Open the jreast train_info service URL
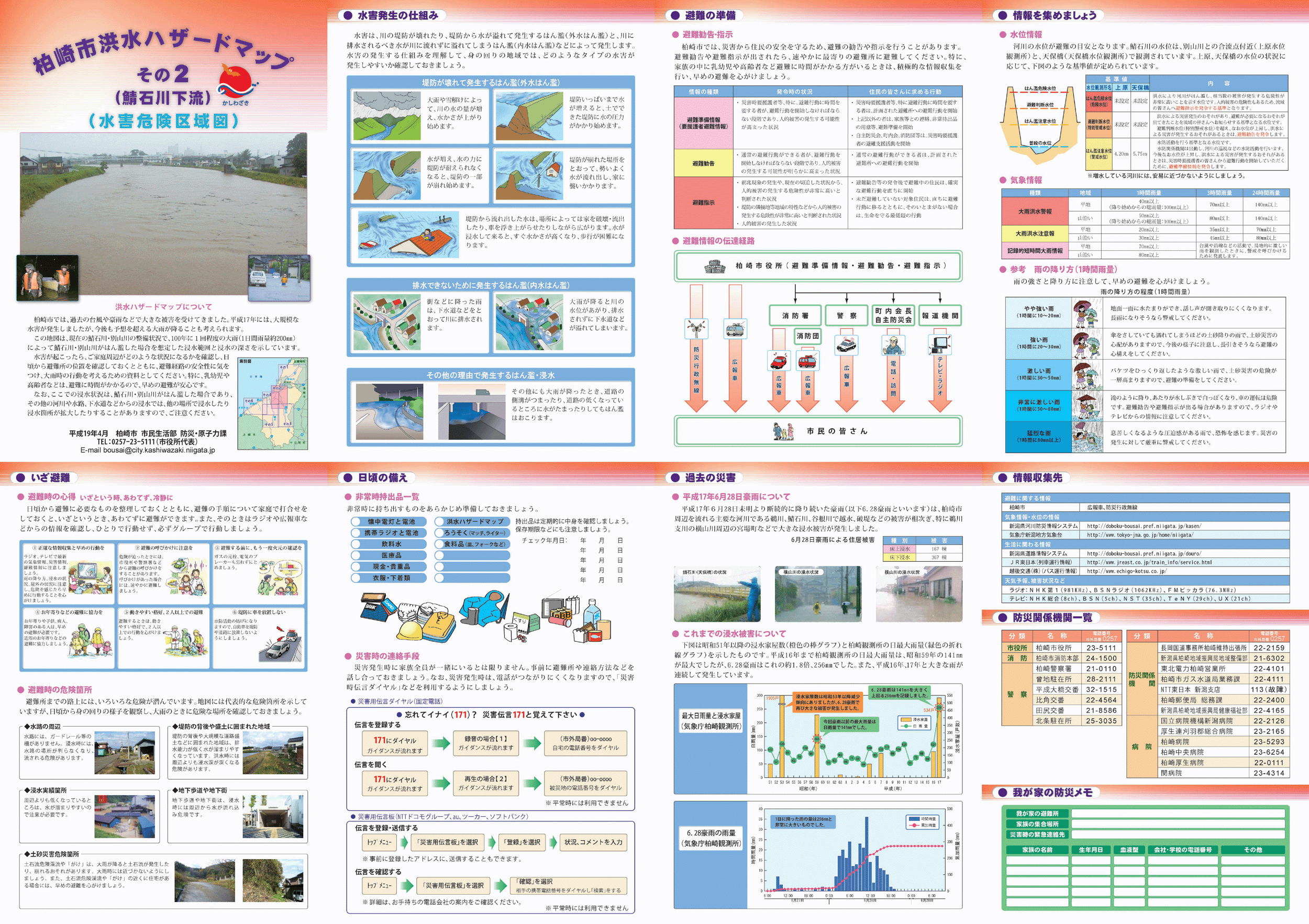 [1149, 563]
